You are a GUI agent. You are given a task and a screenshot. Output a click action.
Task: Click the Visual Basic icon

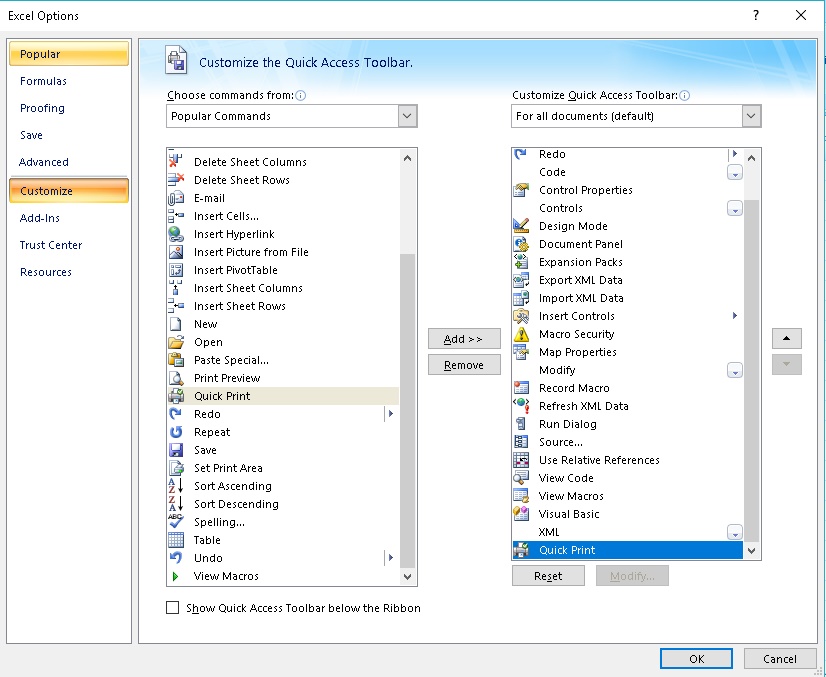(x=521, y=514)
